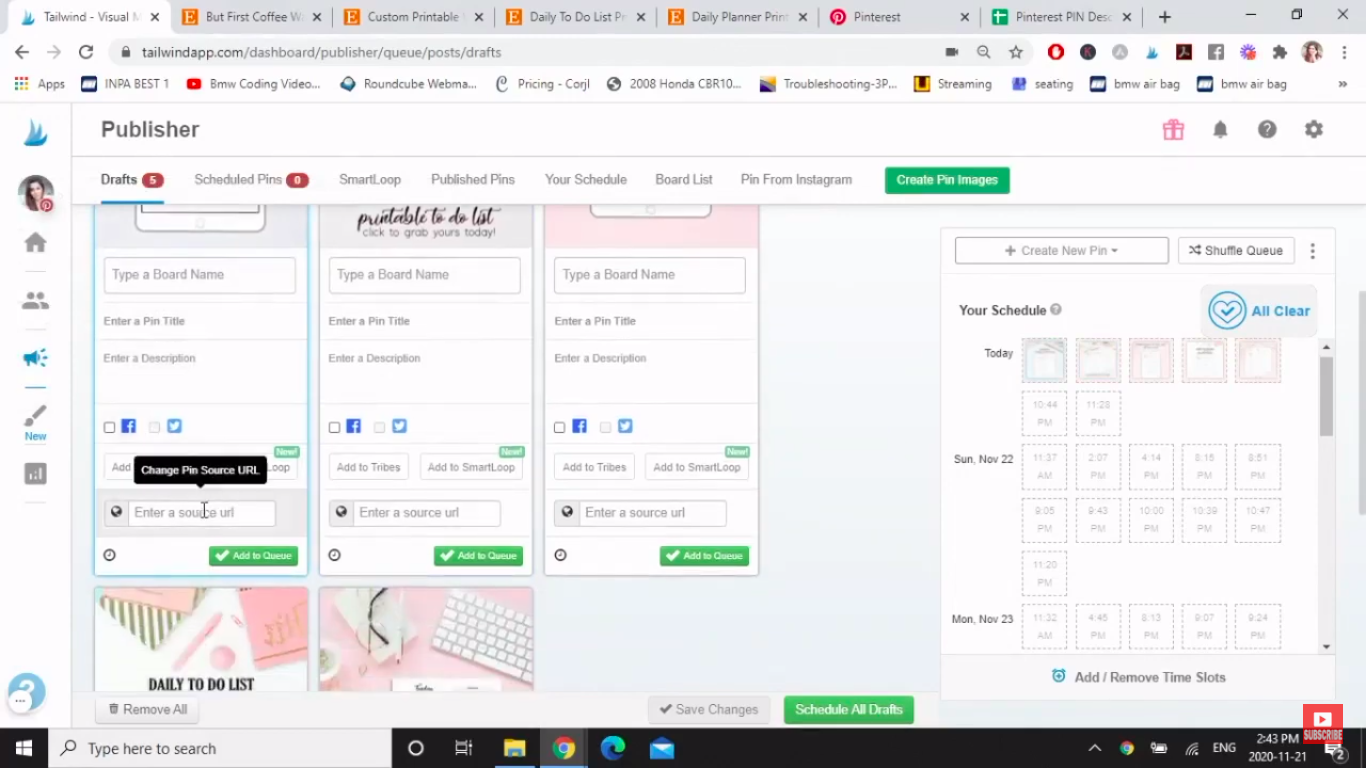Open the Your Schedule tab
Screen dimensions: 1366x768
point(586,180)
